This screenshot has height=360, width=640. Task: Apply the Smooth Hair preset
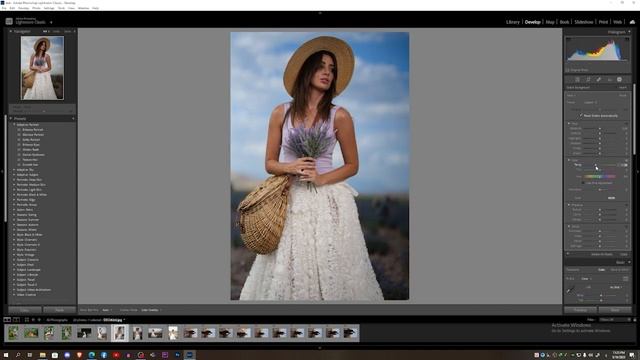coord(30,164)
